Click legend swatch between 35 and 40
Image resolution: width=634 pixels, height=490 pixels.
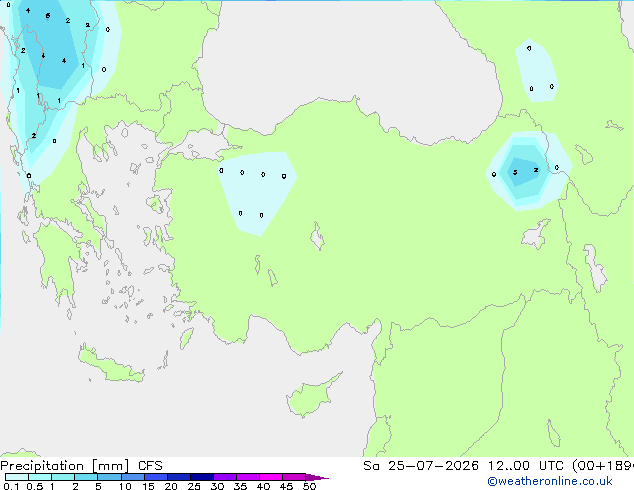tap(248, 477)
